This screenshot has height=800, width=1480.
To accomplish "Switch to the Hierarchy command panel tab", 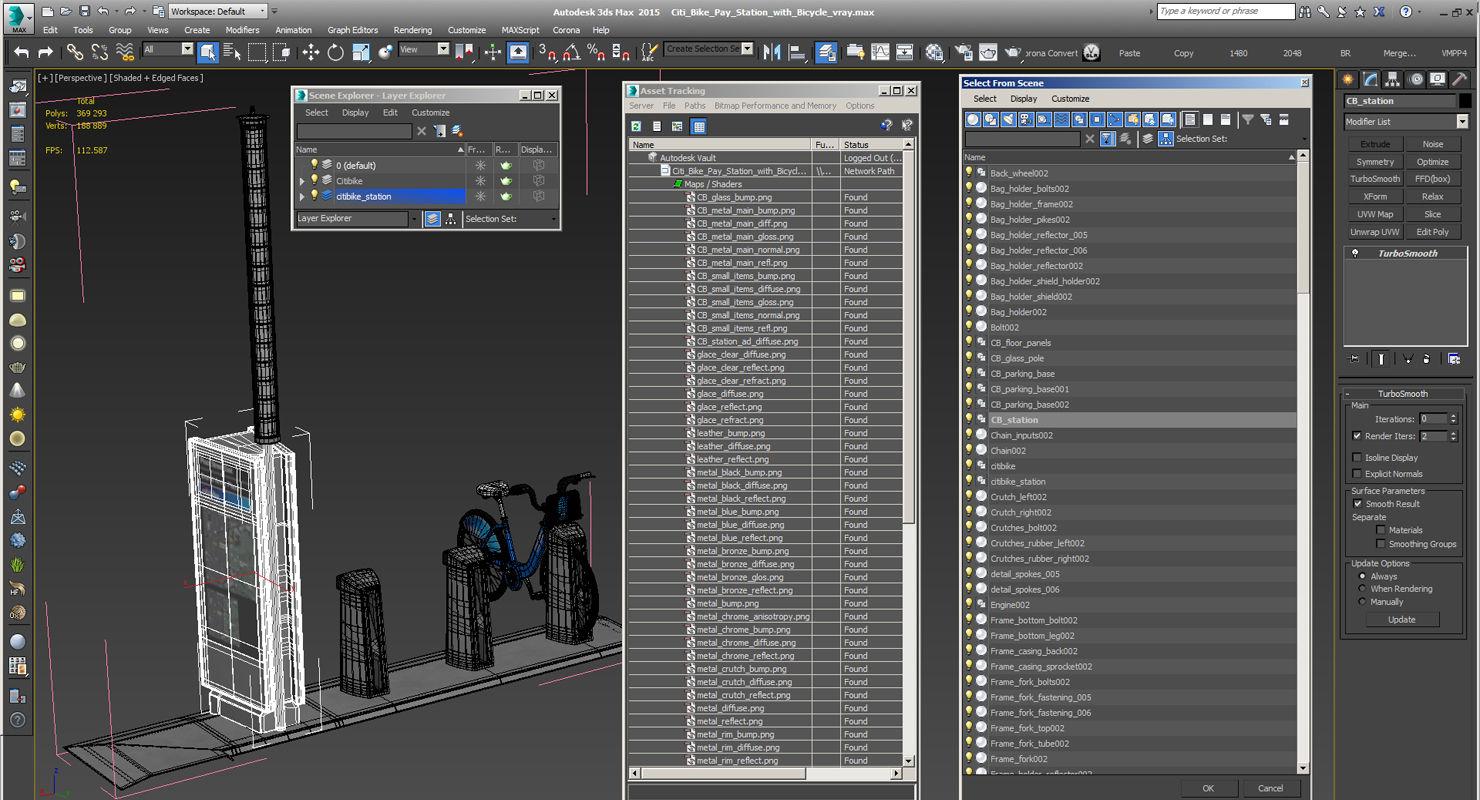I will point(1392,79).
